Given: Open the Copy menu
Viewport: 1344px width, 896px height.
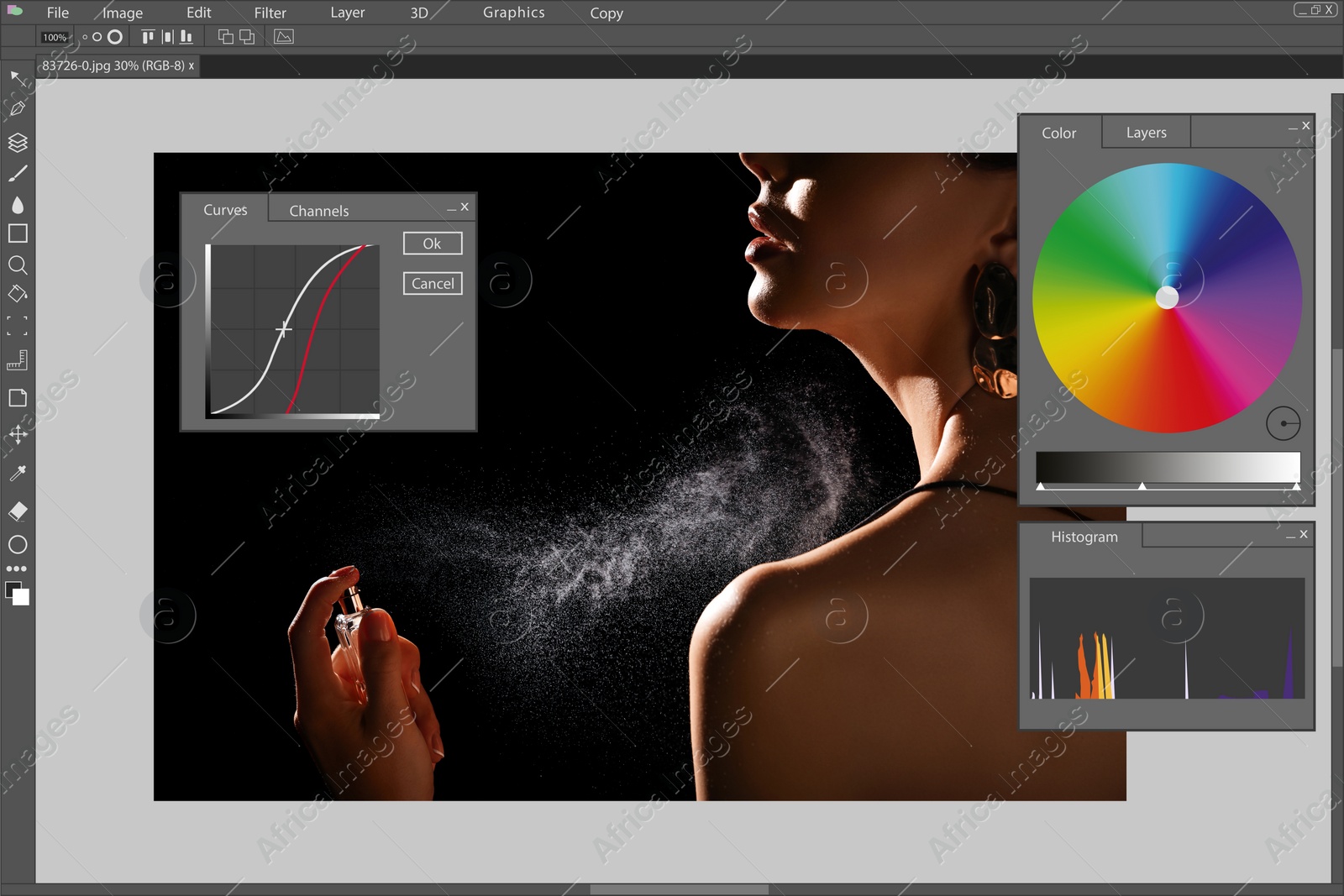Looking at the screenshot, I should coord(606,13).
